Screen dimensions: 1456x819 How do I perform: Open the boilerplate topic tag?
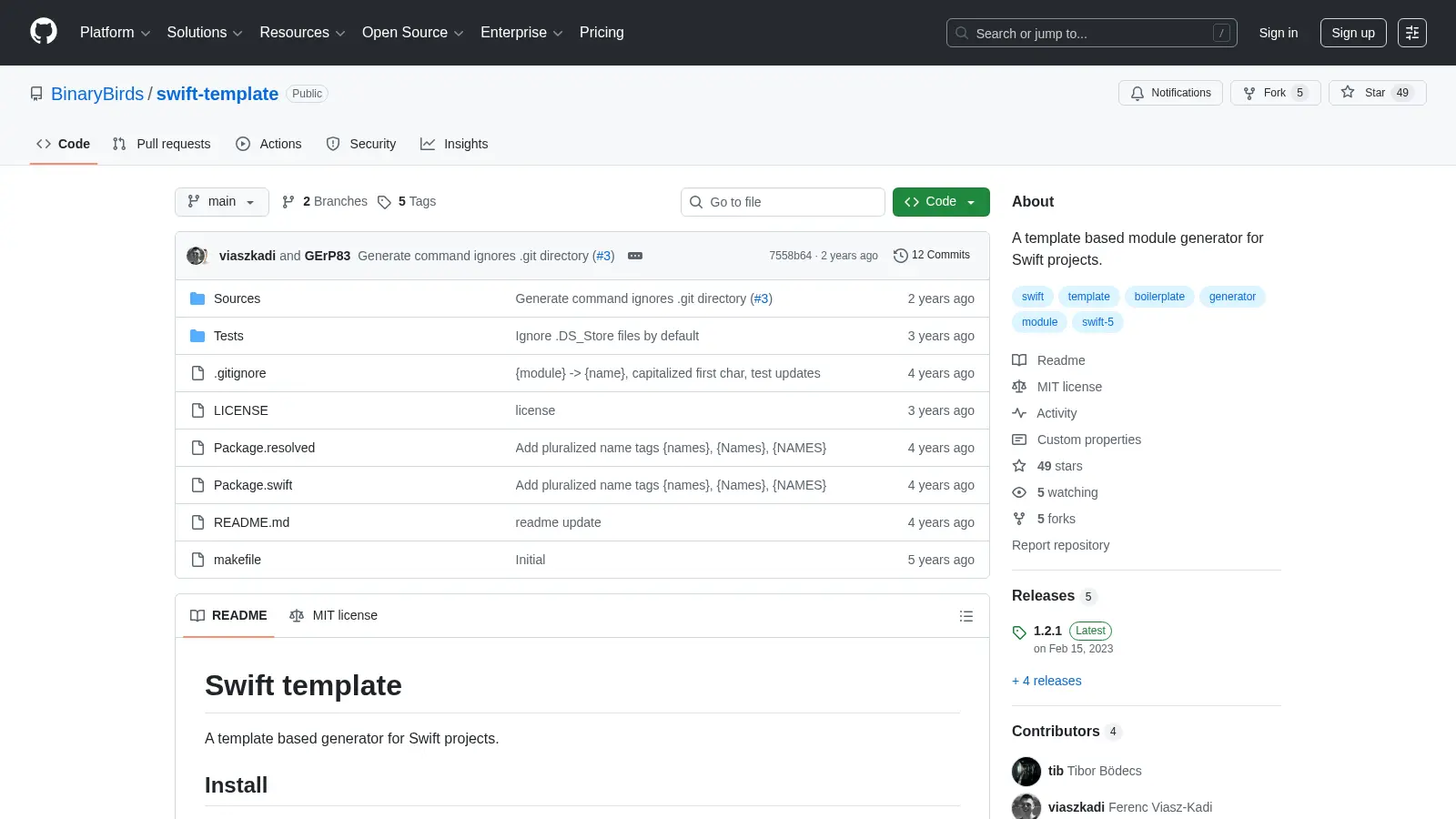[1159, 297]
